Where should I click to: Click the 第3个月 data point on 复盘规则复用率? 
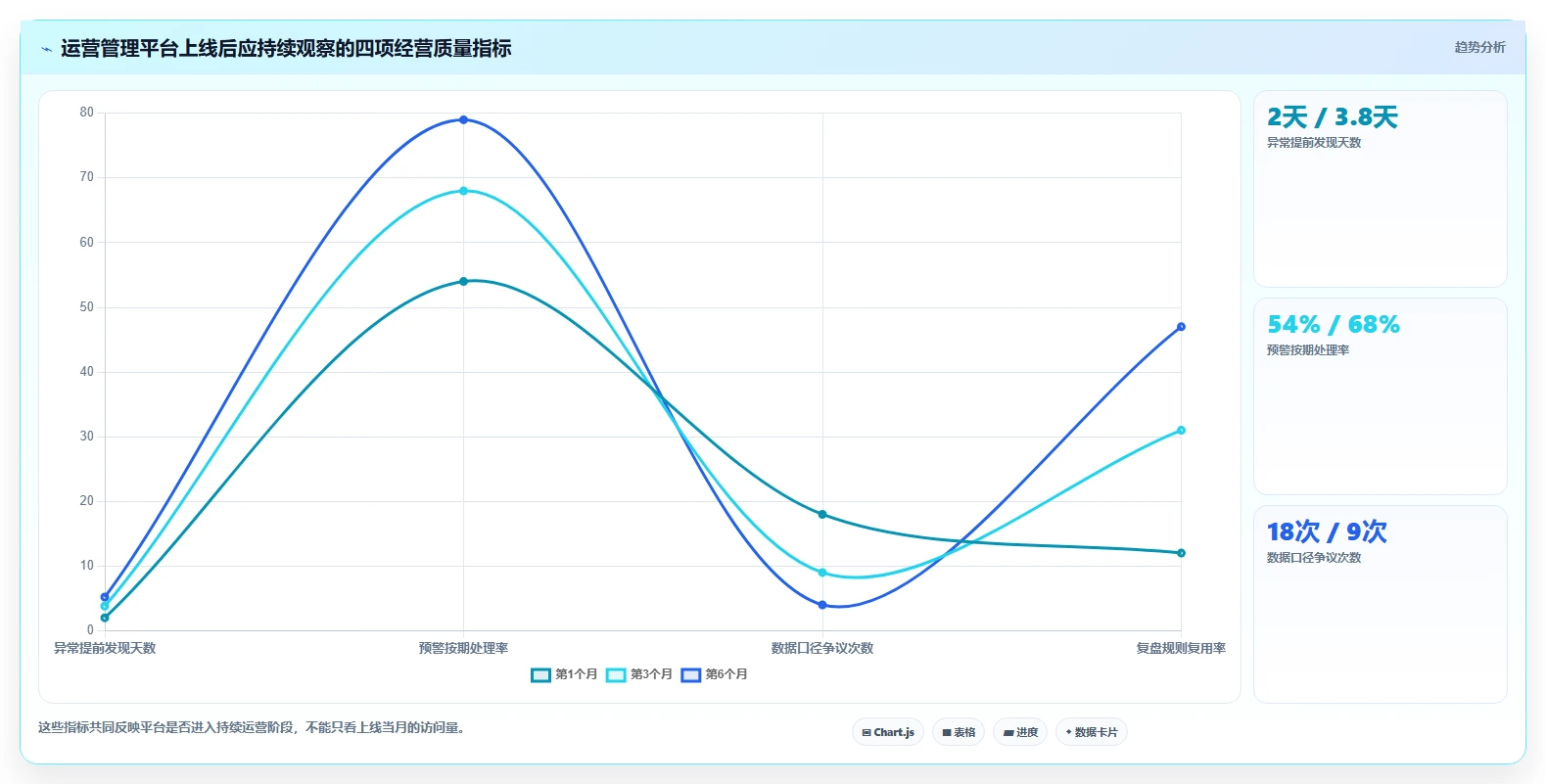pos(1181,430)
